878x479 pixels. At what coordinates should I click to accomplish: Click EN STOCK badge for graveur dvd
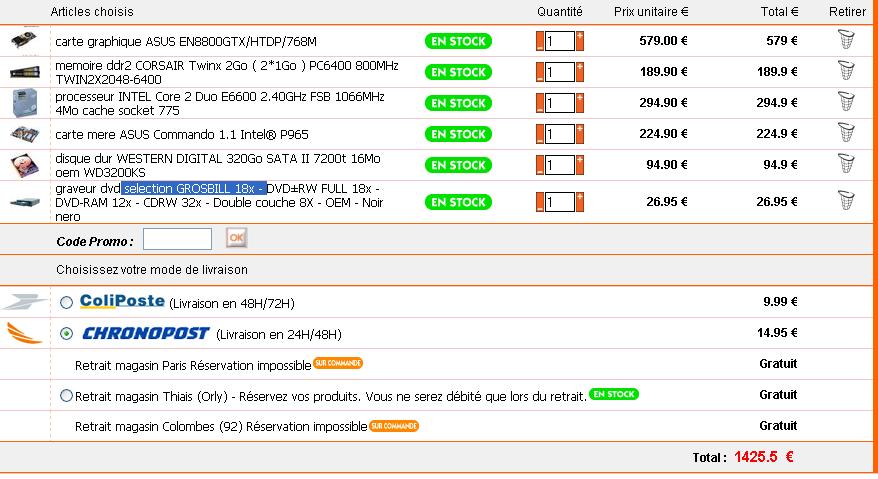pyautogui.click(x=458, y=202)
